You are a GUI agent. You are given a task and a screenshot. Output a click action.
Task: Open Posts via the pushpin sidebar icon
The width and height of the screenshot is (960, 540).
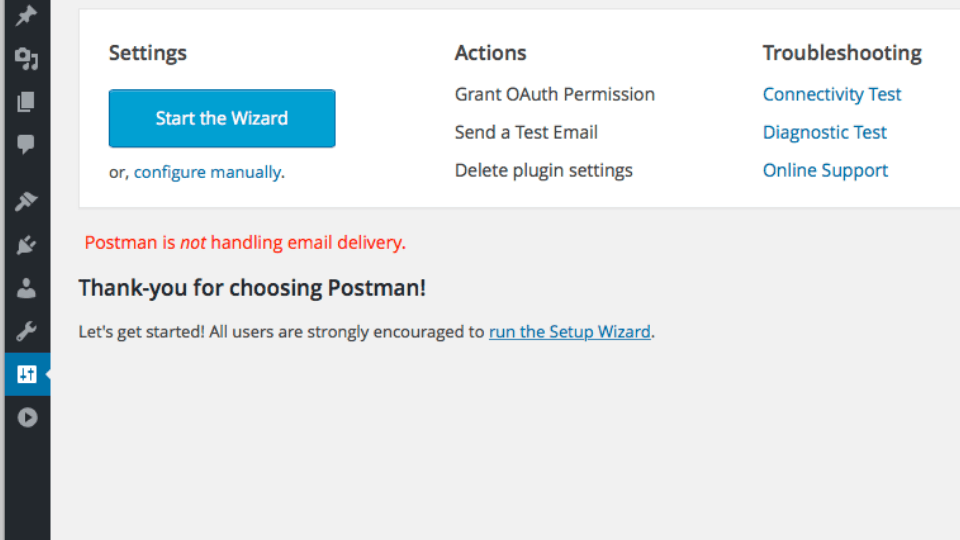[x=26, y=15]
